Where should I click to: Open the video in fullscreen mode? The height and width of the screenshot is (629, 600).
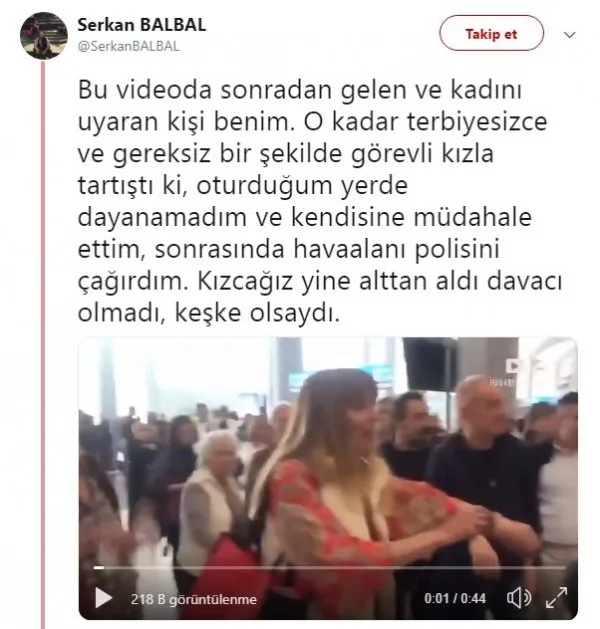point(557,598)
